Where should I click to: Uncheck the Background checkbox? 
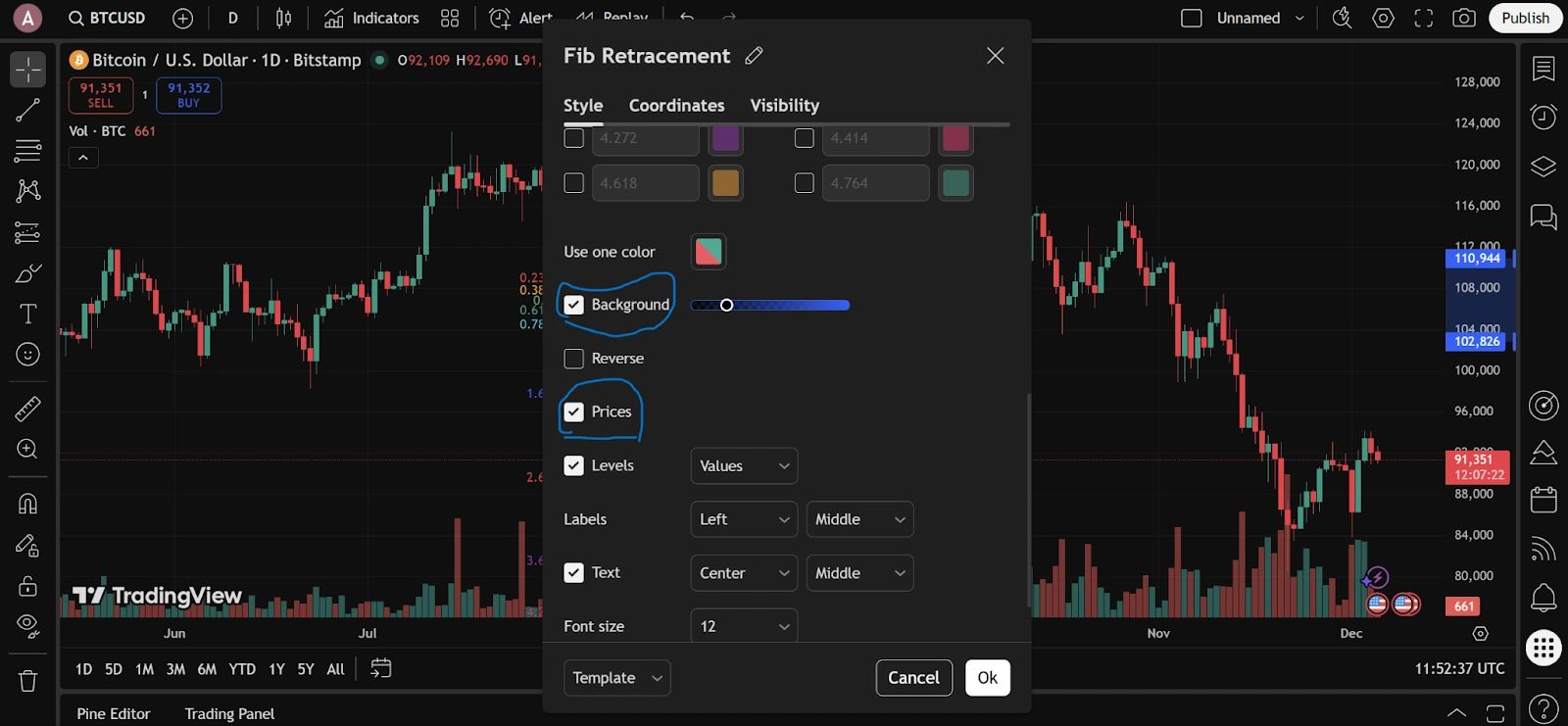click(x=574, y=305)
